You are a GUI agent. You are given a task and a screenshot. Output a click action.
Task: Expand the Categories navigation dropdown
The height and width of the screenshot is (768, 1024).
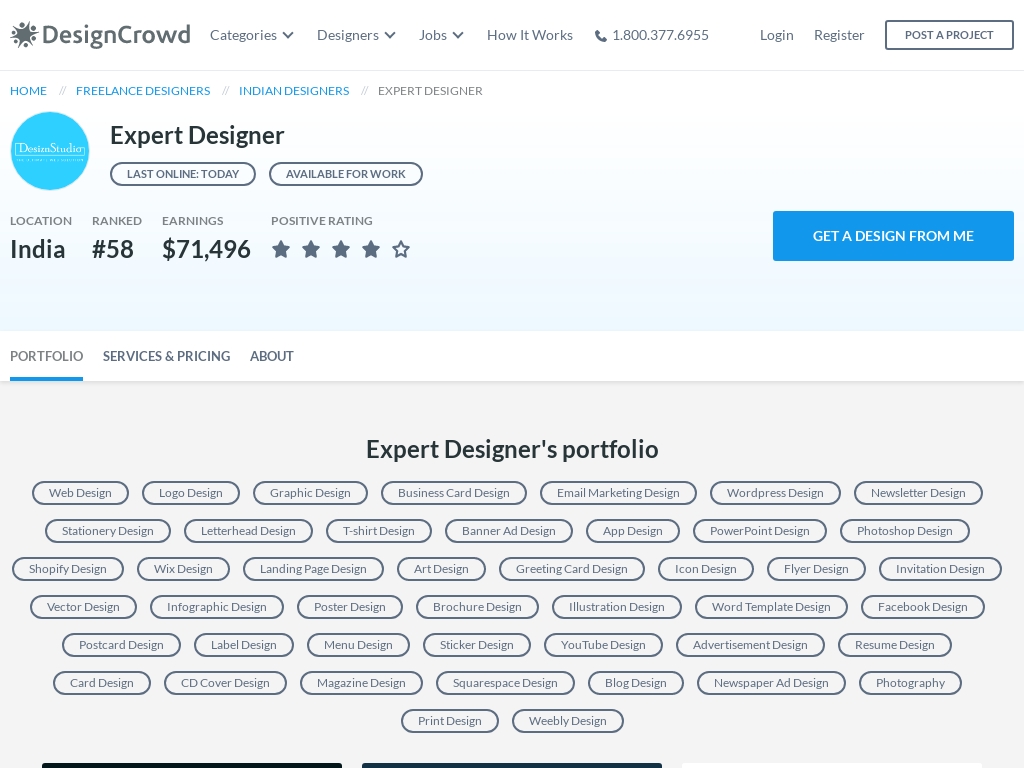[x=251, y=35]
